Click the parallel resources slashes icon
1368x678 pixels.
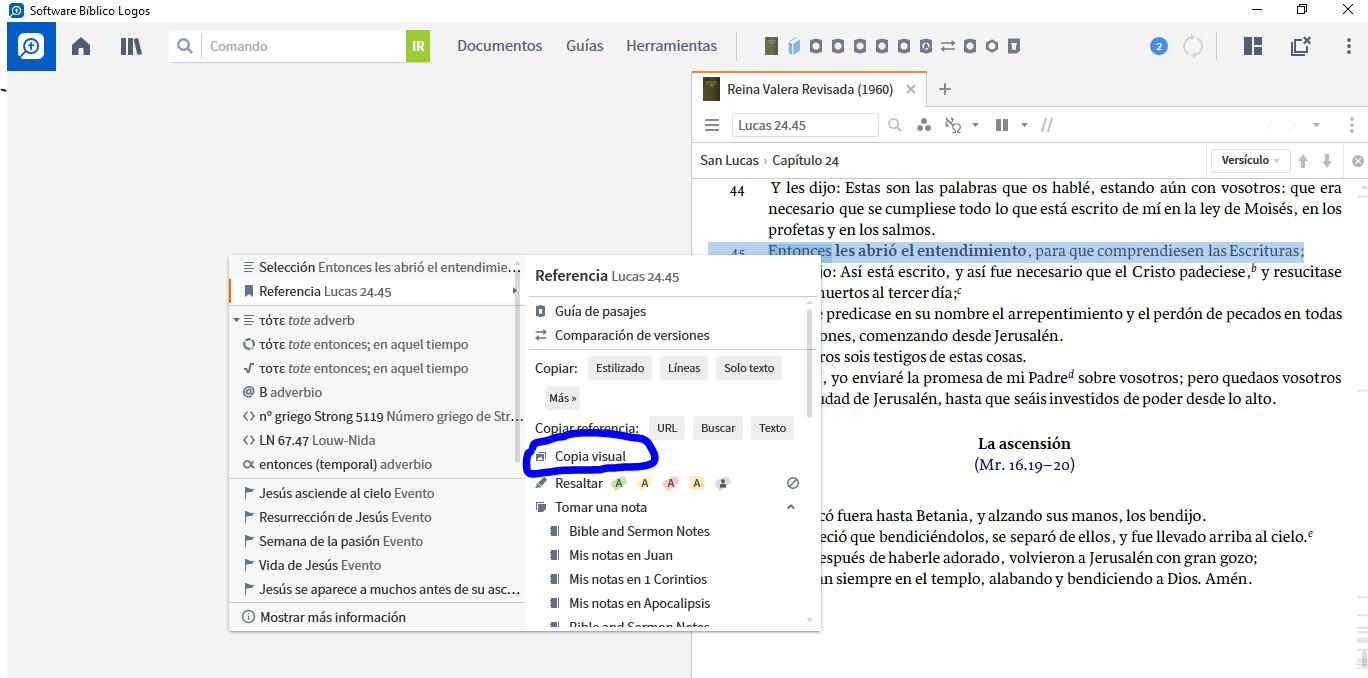[x=1047, y=125]
